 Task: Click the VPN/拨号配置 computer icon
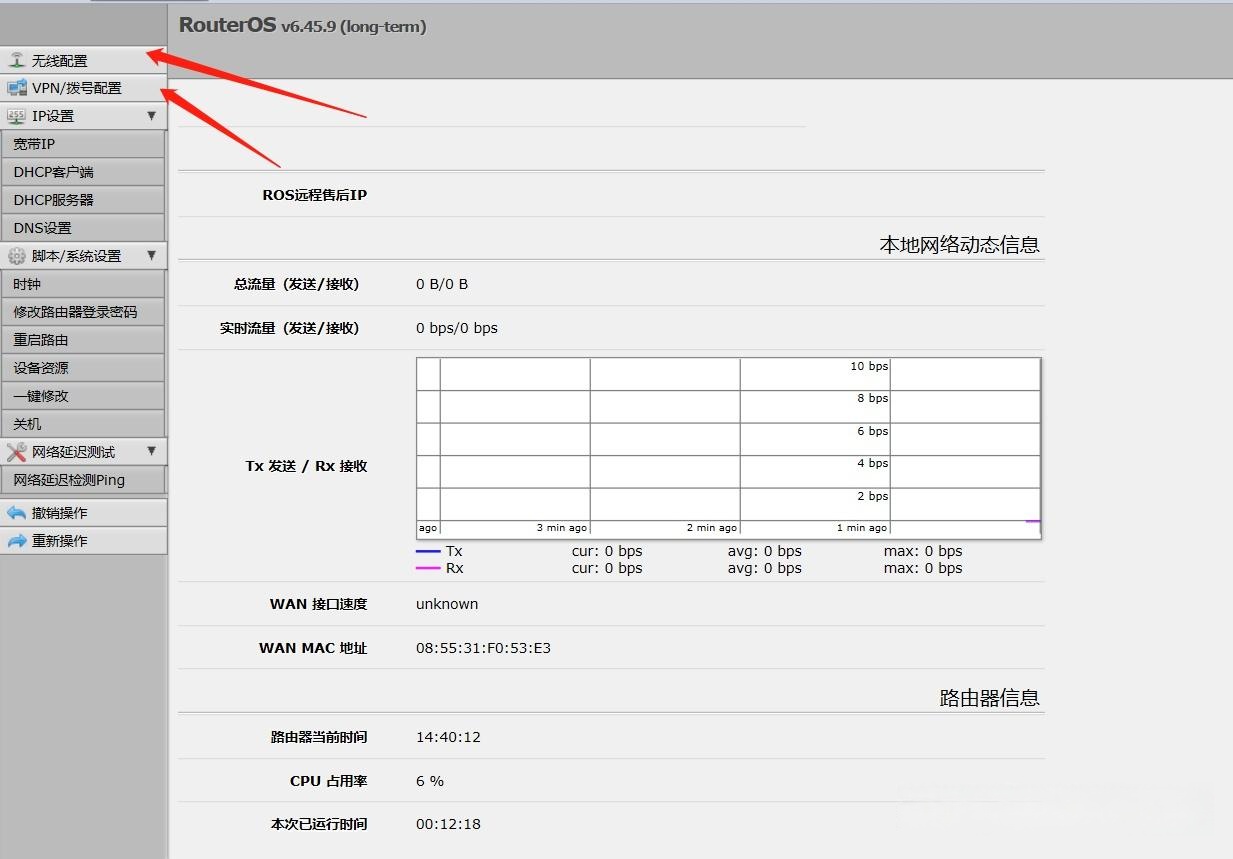coord(16,88)
